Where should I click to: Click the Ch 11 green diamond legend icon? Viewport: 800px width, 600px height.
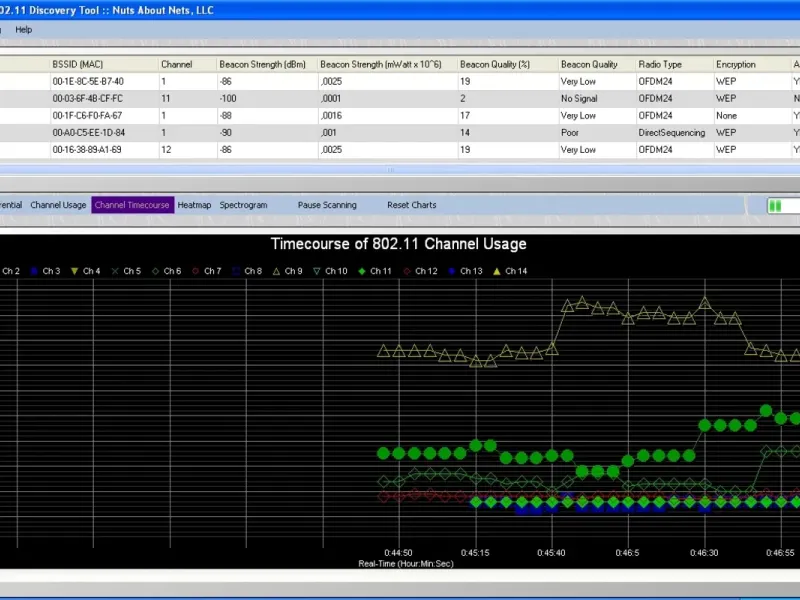coord(361,271)
